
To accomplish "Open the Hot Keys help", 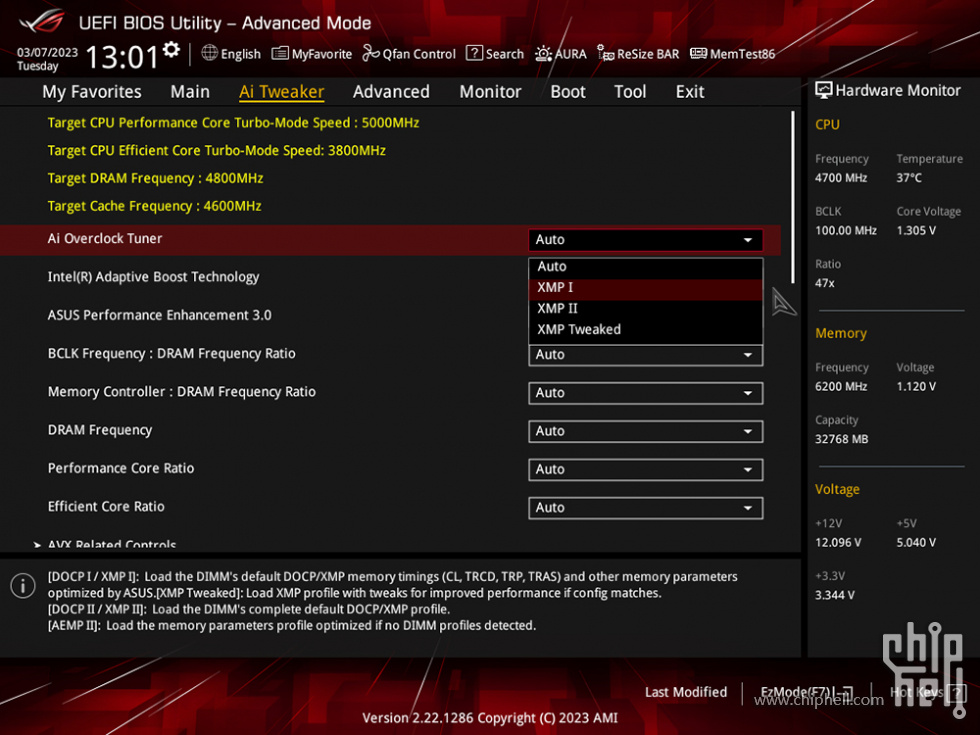I will pos(928,692).
